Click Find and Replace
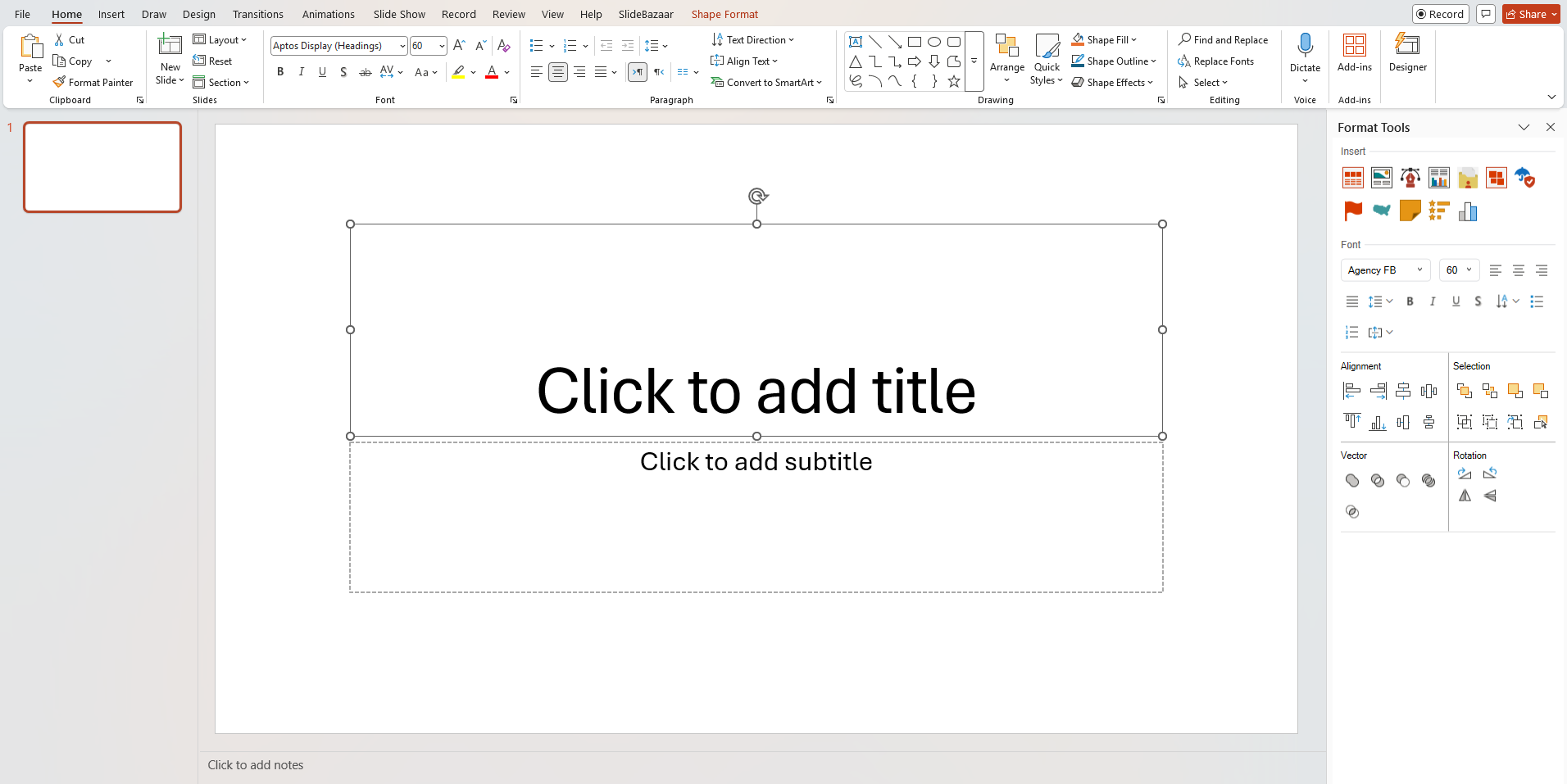This screenshot has width=1567, height=784. (x=1223, y=39)
